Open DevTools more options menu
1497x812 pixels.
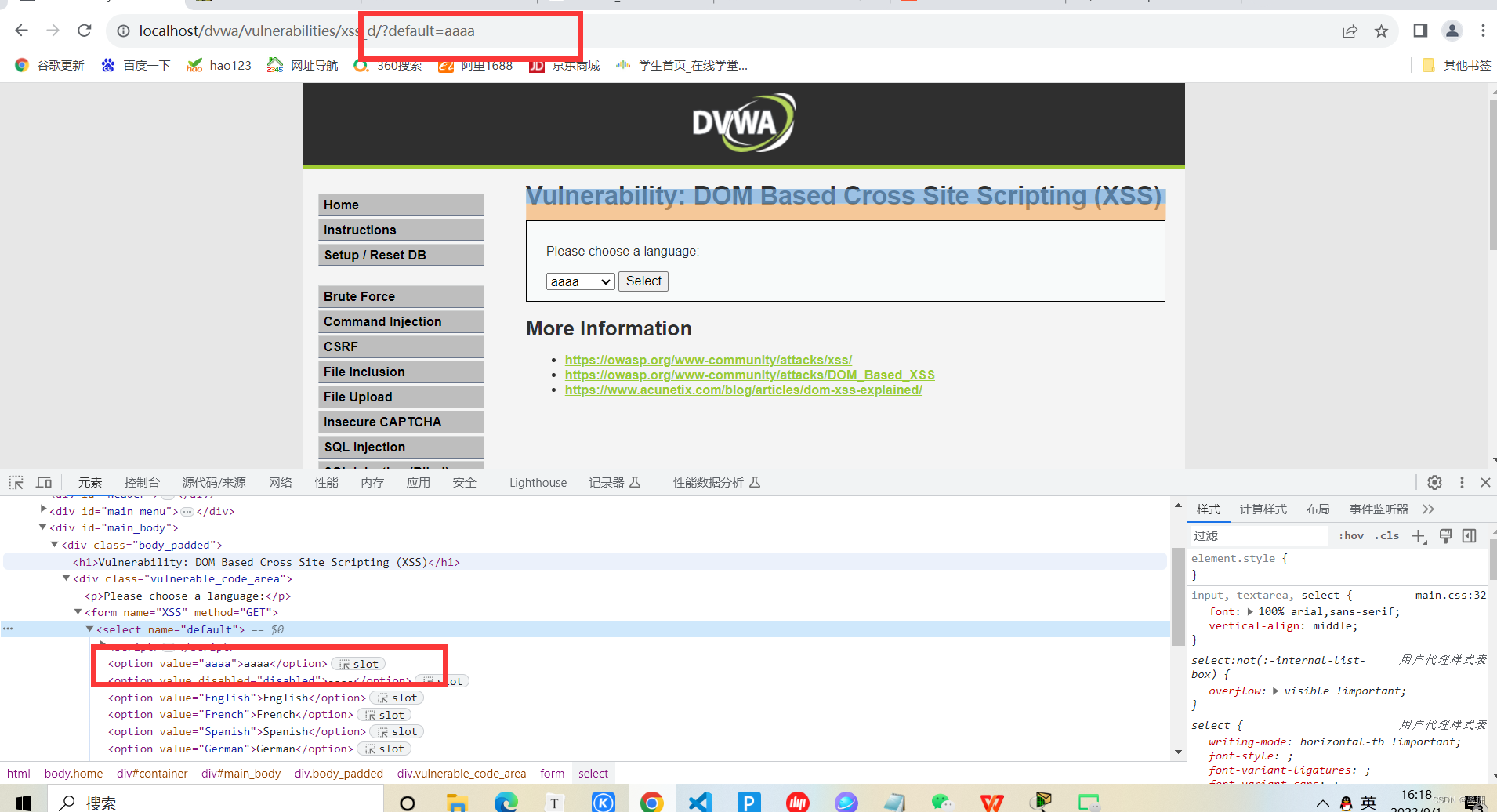pos(1462,482)
